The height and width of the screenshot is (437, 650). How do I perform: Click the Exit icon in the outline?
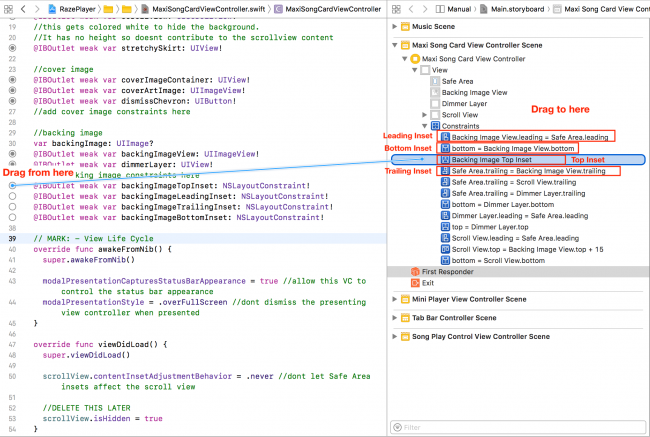pos(417,283)
